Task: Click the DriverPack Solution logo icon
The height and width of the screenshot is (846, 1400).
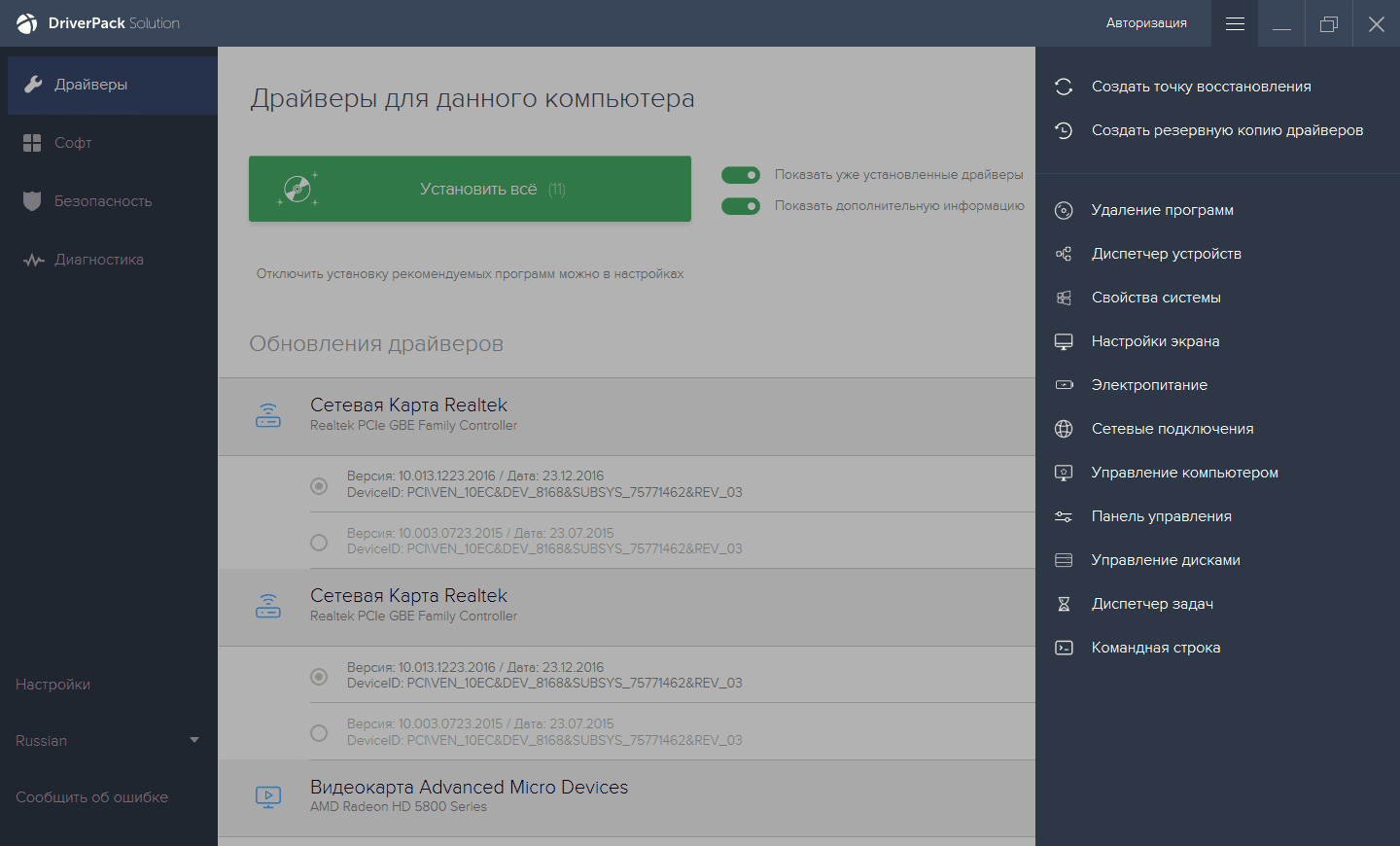Action: click(26, 23)
